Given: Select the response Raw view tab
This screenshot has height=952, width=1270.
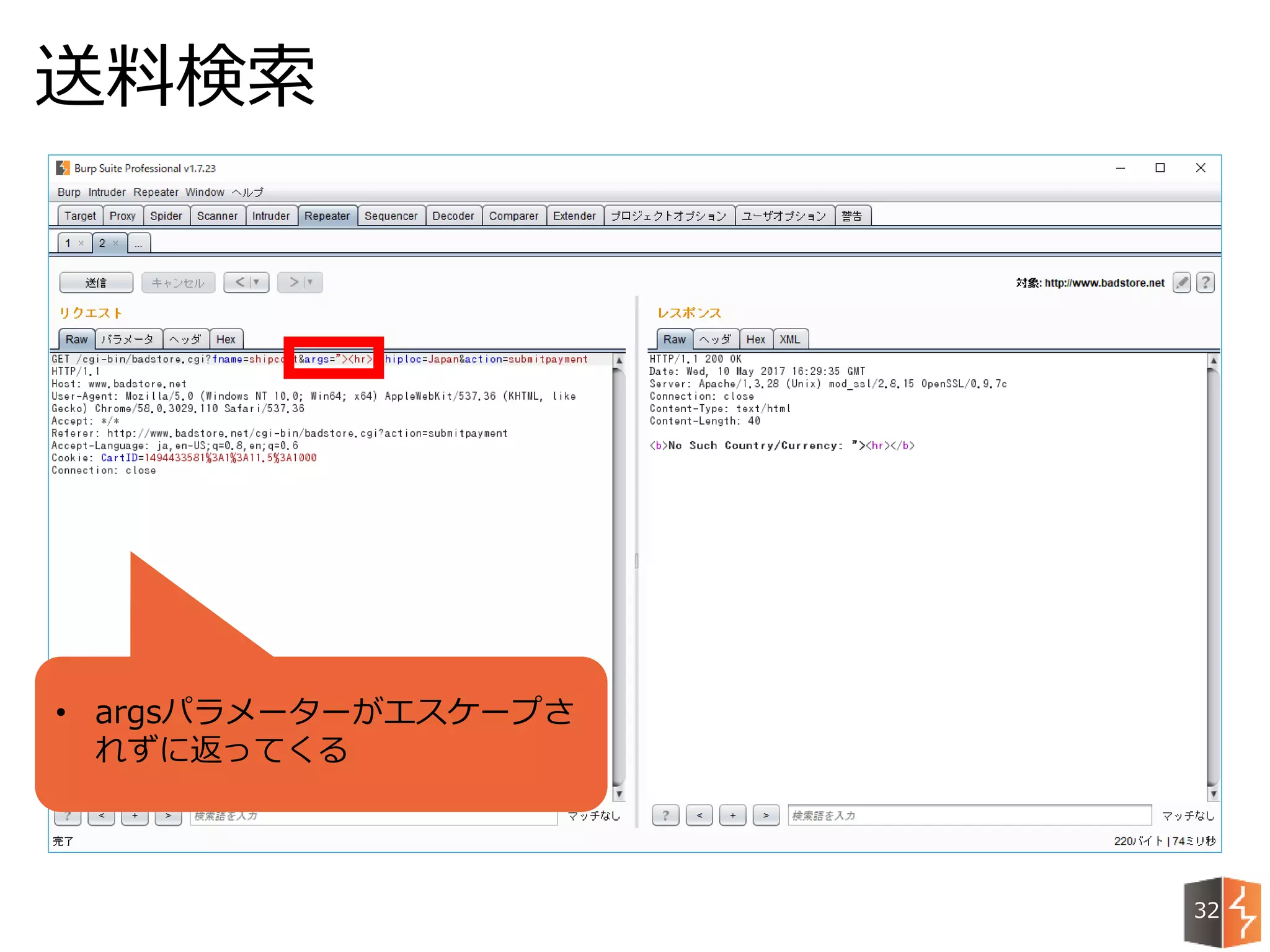Looking at the screenshot, I should pyautogui.click(x=674, y=339).
